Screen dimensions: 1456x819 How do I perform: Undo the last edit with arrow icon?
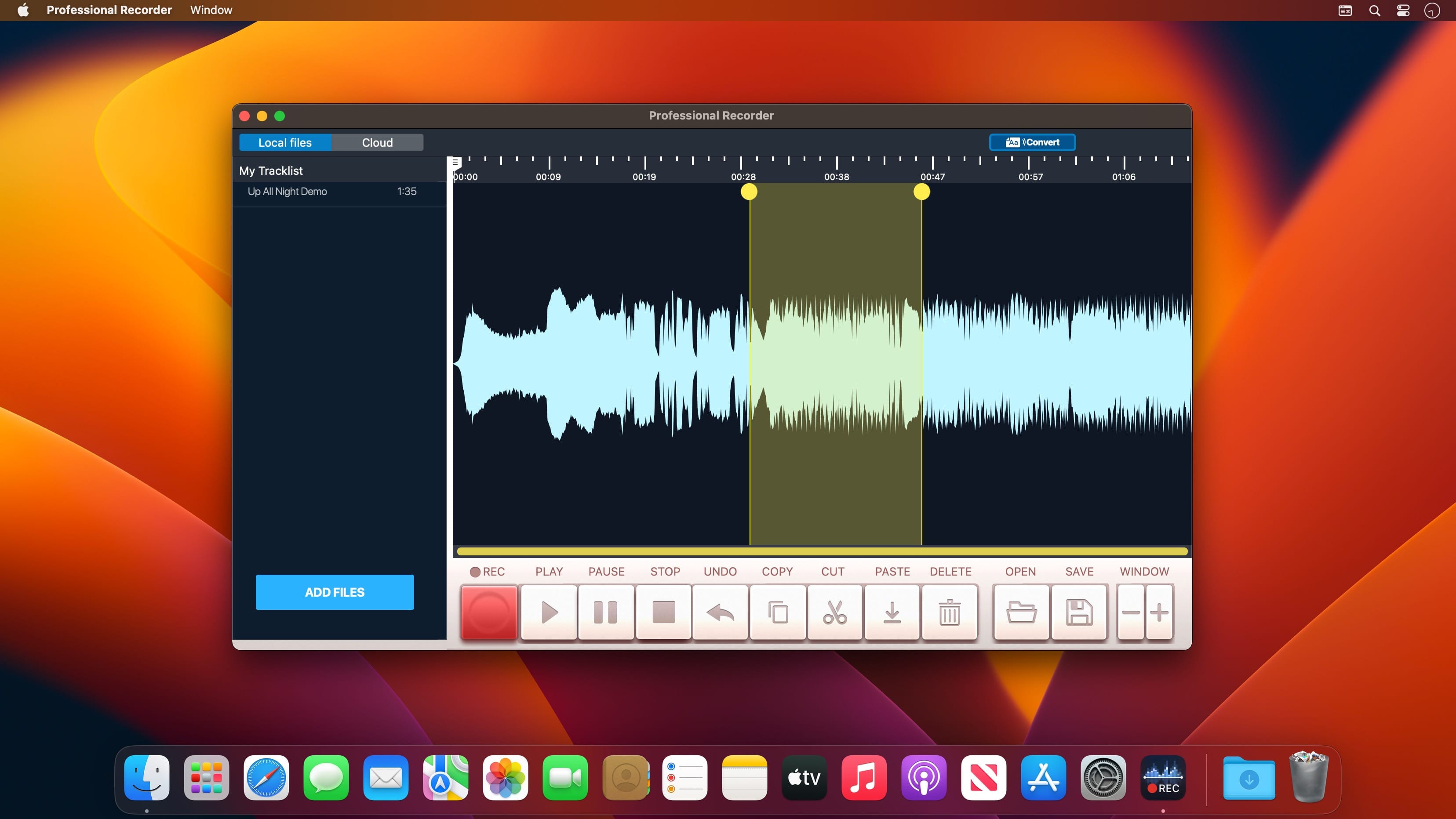click(721, 612)
